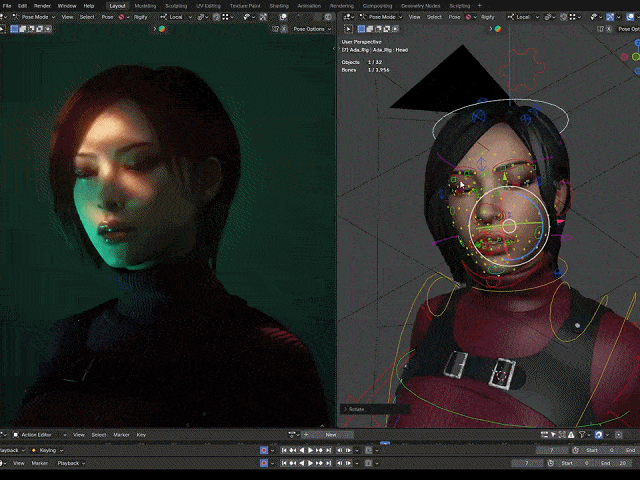
Task: Open the Render menu
Action: click(42, 6)
